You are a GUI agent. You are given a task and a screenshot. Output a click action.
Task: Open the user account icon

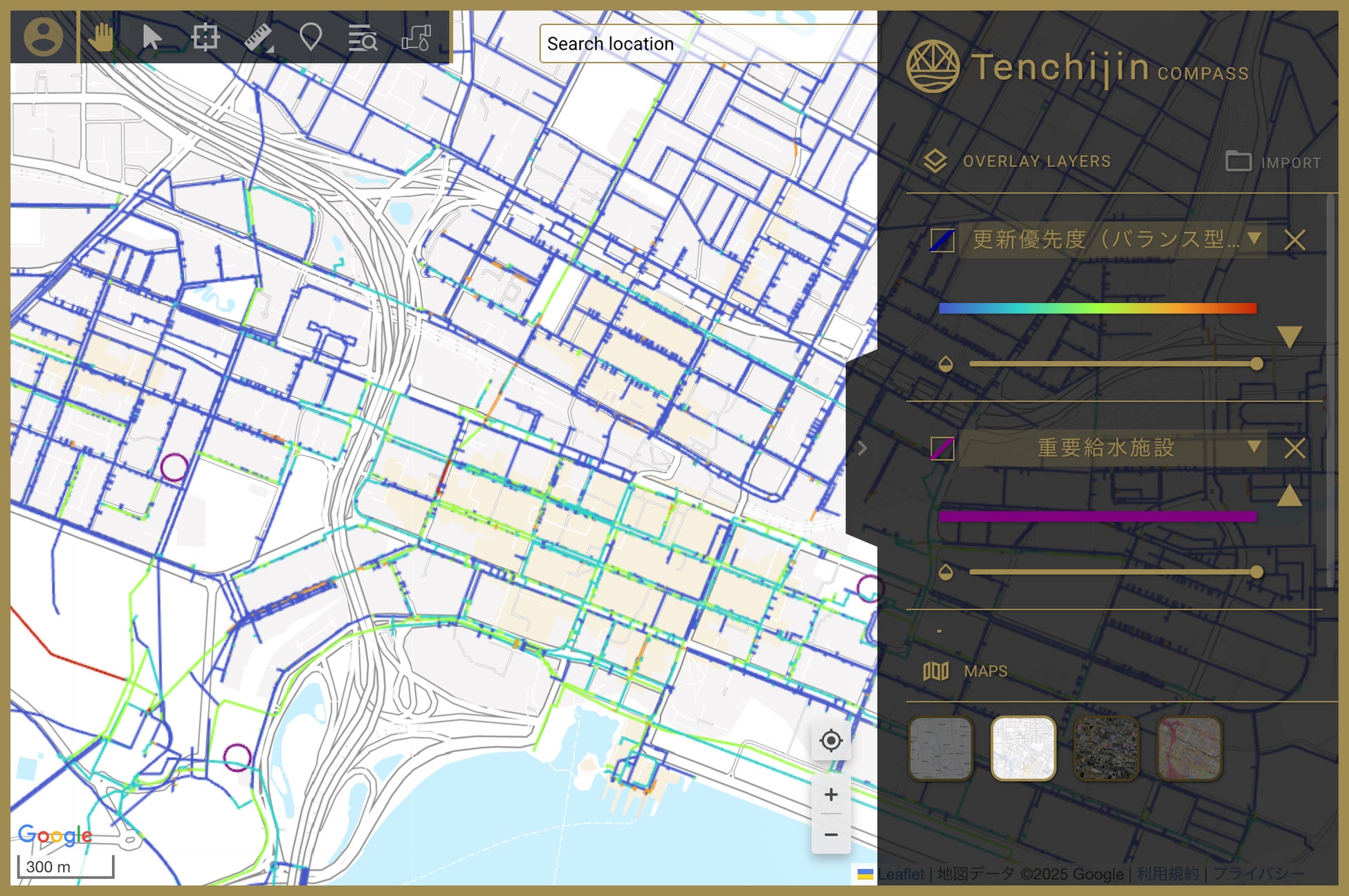[43, 37]
